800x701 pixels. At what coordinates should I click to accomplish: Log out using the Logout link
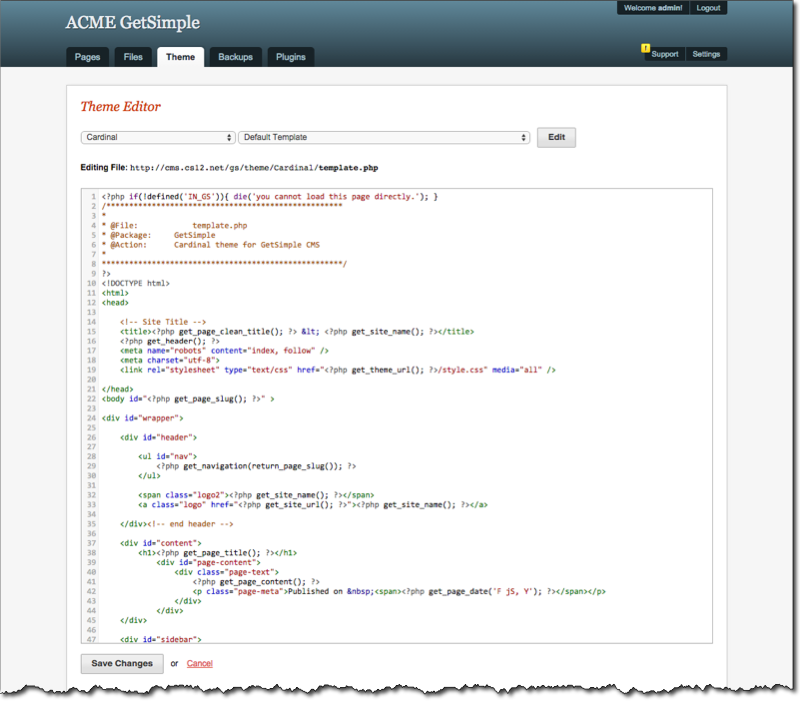coord(708,8)
